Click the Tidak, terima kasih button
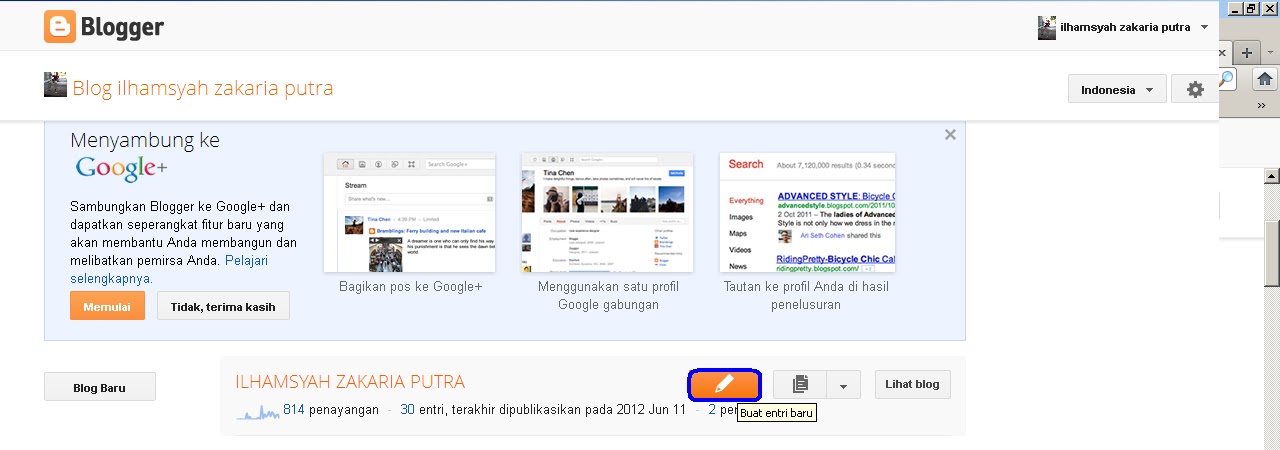The width and height of the screenshot is (1280, 450). tap(223, 306)
